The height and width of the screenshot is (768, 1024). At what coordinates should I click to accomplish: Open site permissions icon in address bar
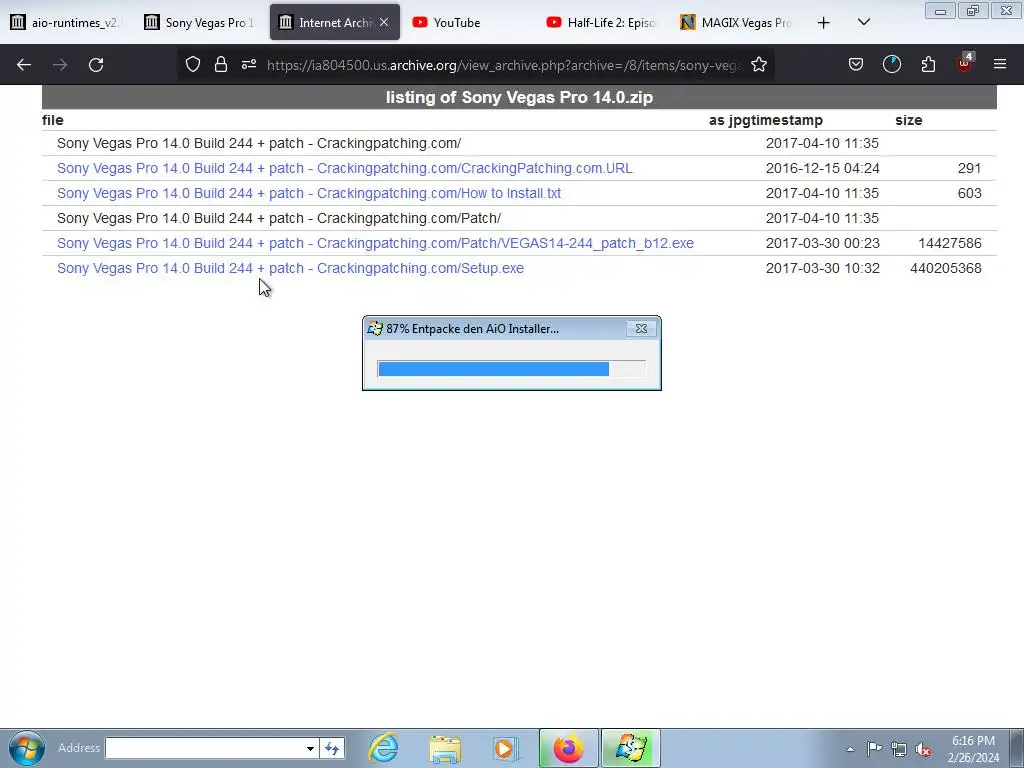249,64
